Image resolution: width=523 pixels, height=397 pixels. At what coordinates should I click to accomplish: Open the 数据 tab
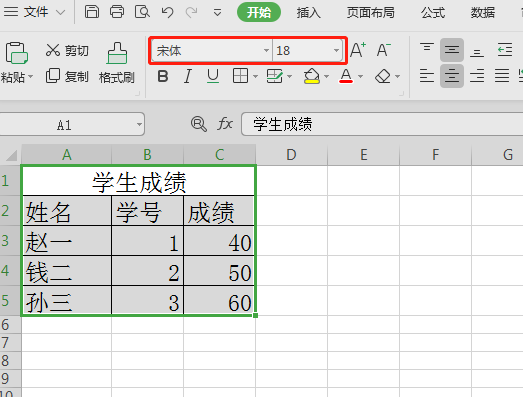(482, 13)
